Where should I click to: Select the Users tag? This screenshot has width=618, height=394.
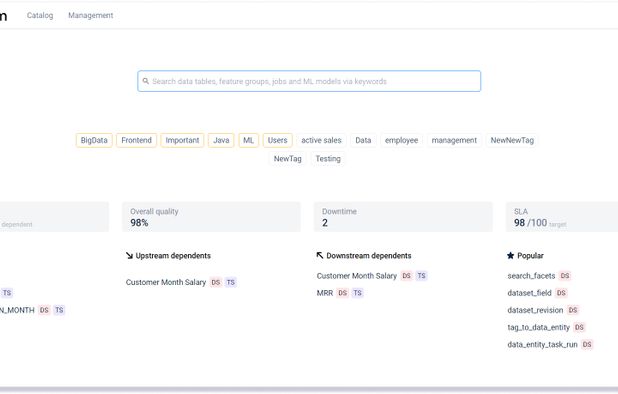tap(277, 140)
